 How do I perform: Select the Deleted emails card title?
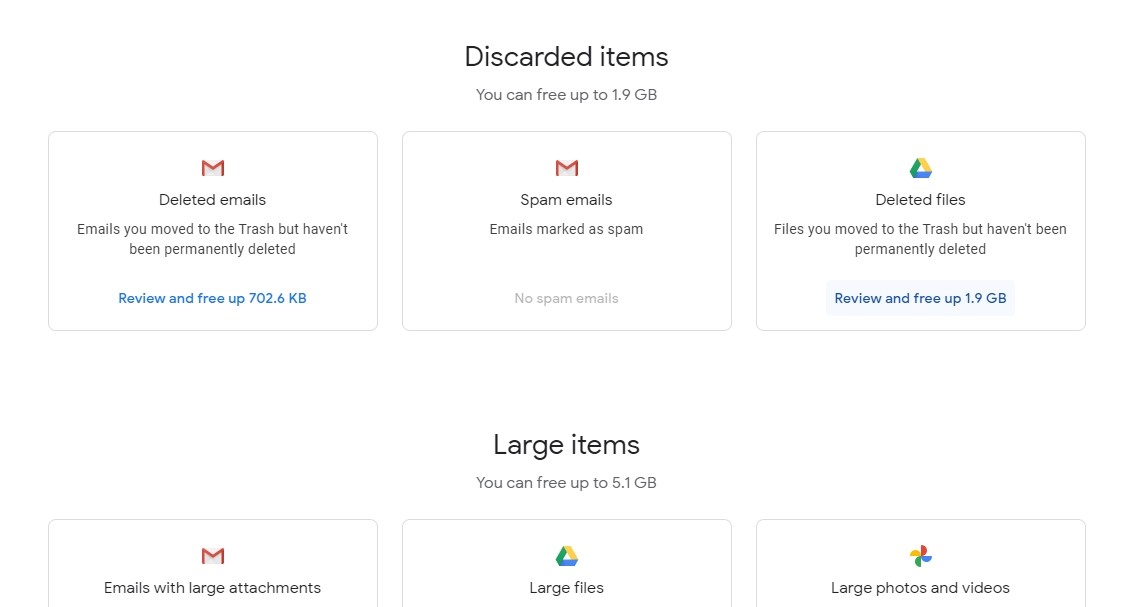click(x=213, y=200)
